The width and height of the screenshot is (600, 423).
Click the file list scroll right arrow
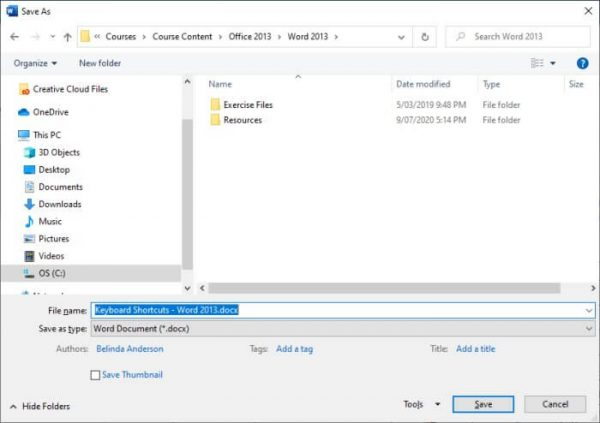pyautogui.click(x=593, y=288)
